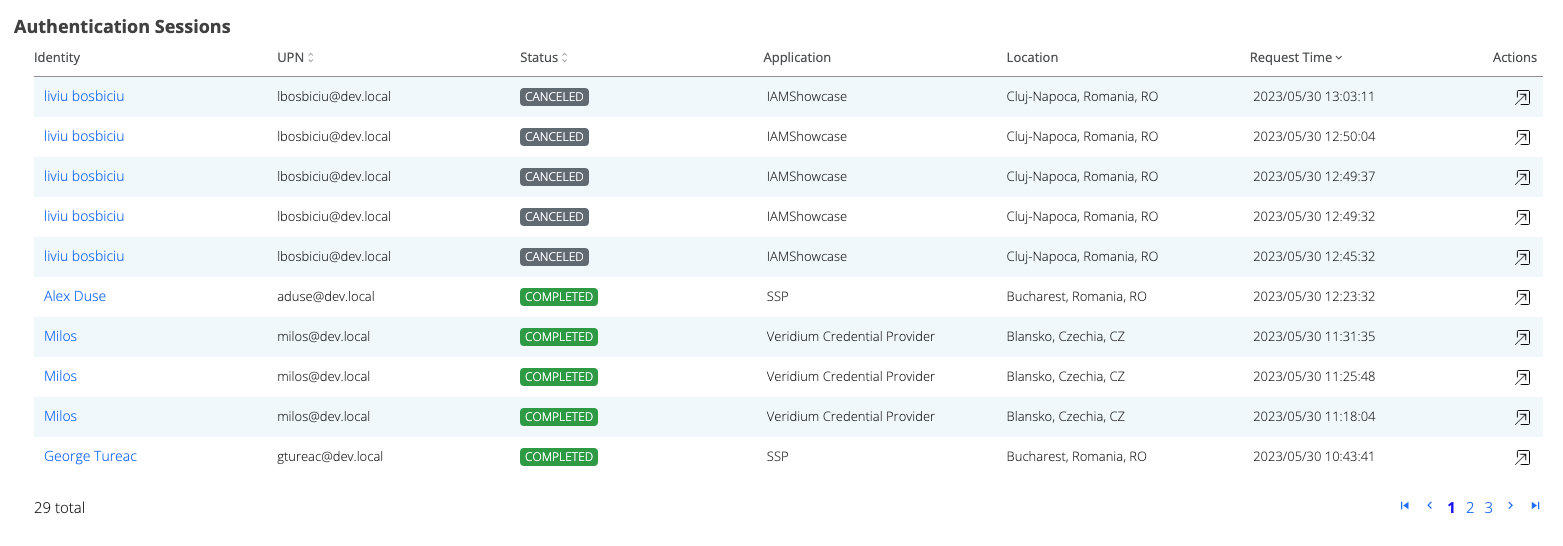Open action icon for George Tureac session

(1522, 457)
